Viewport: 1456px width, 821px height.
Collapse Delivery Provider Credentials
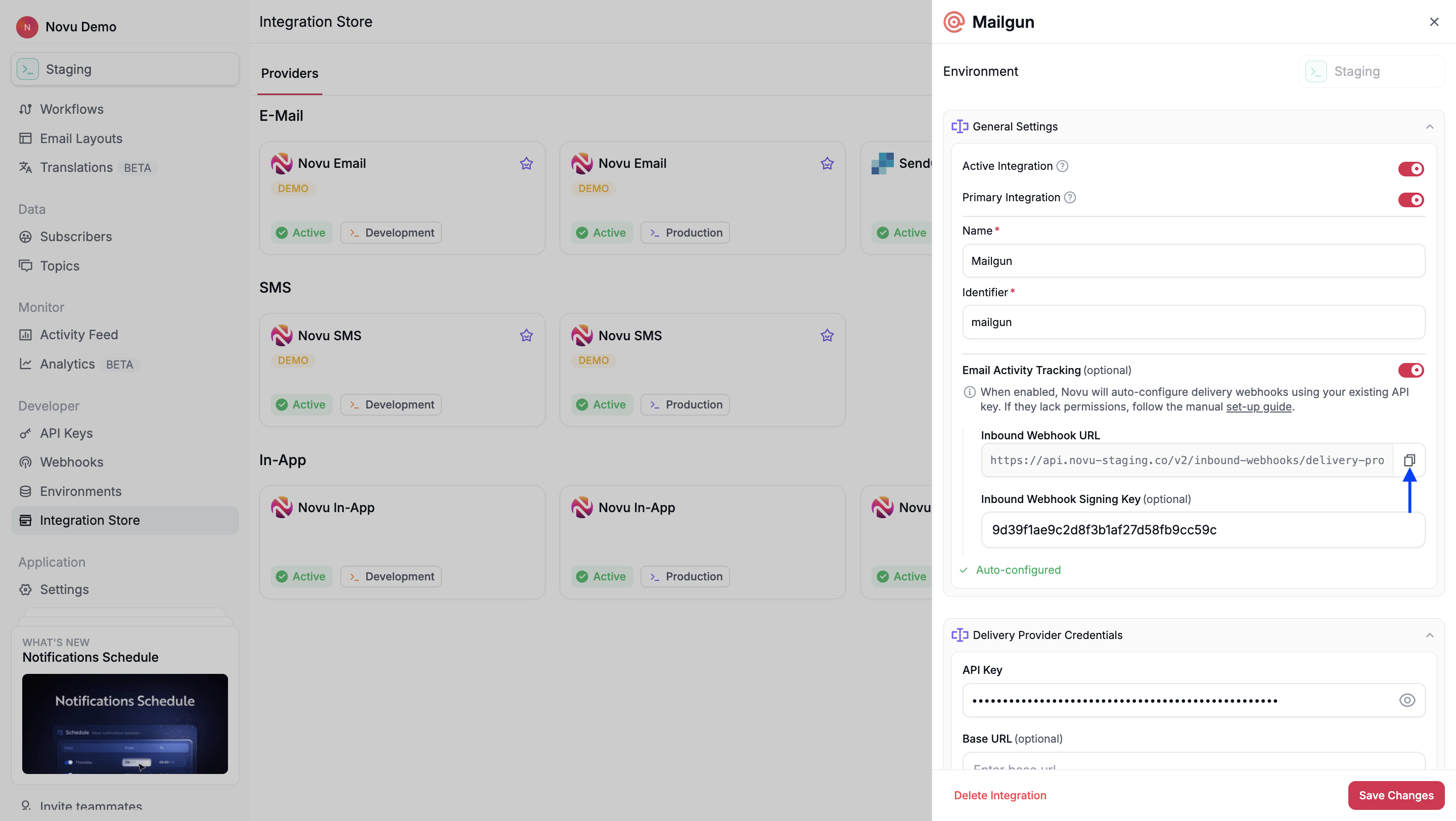click(1430, 634)
